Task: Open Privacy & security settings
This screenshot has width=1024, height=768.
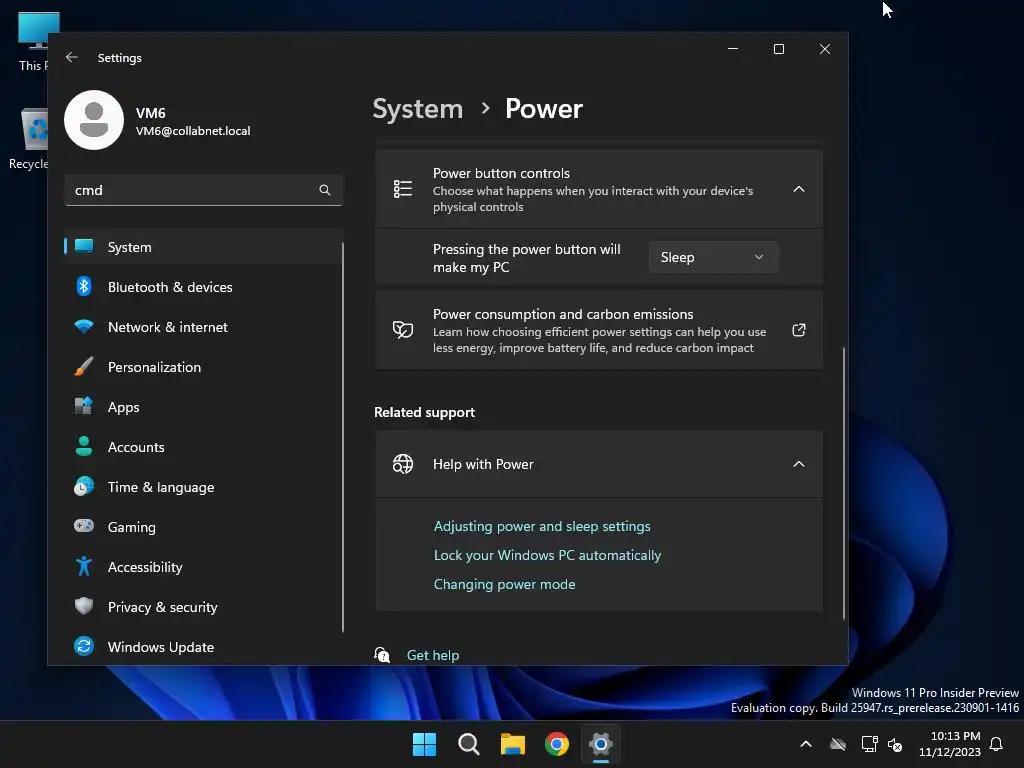Action: tap(203, 607)
